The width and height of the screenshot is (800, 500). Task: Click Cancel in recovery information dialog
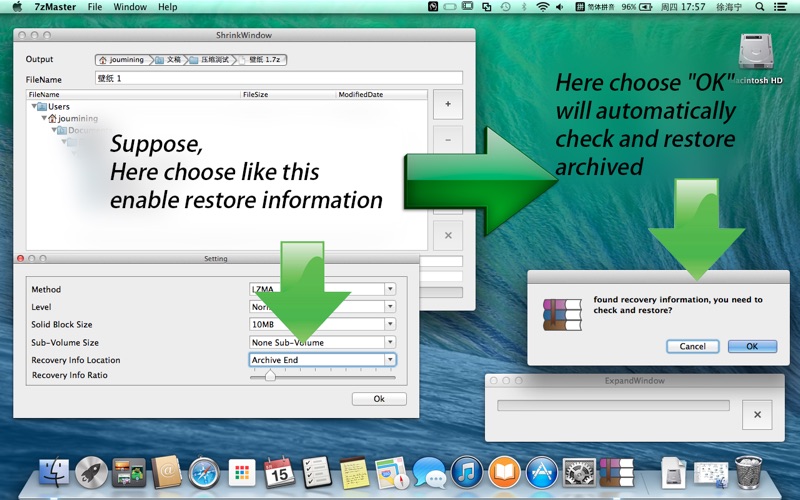coord(692,346)
